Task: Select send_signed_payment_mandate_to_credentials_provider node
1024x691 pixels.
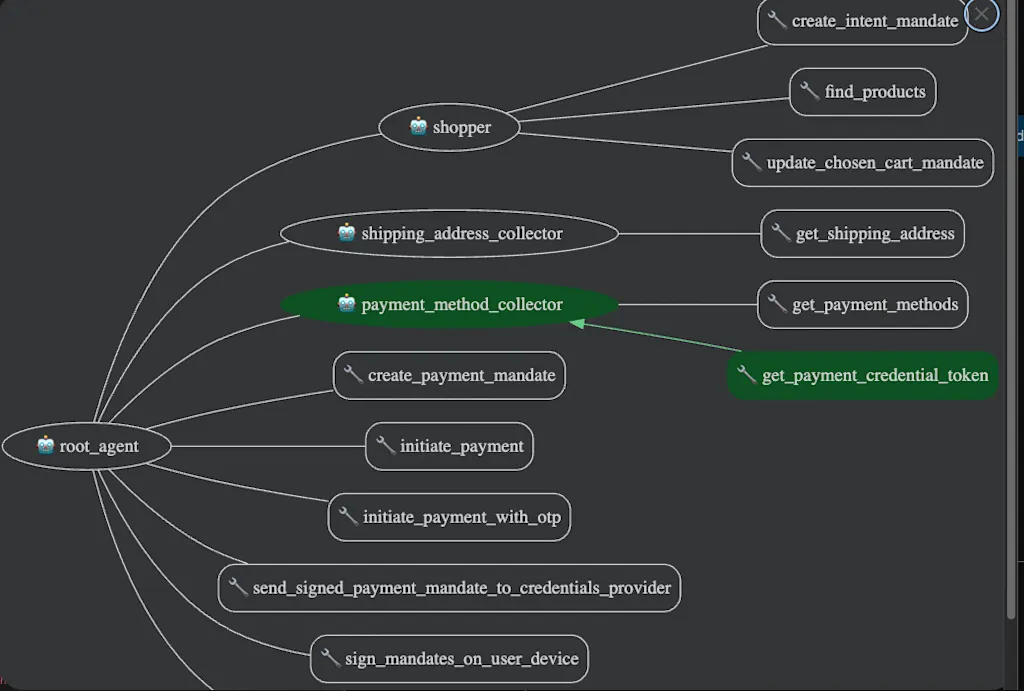Action: [449, 588]
